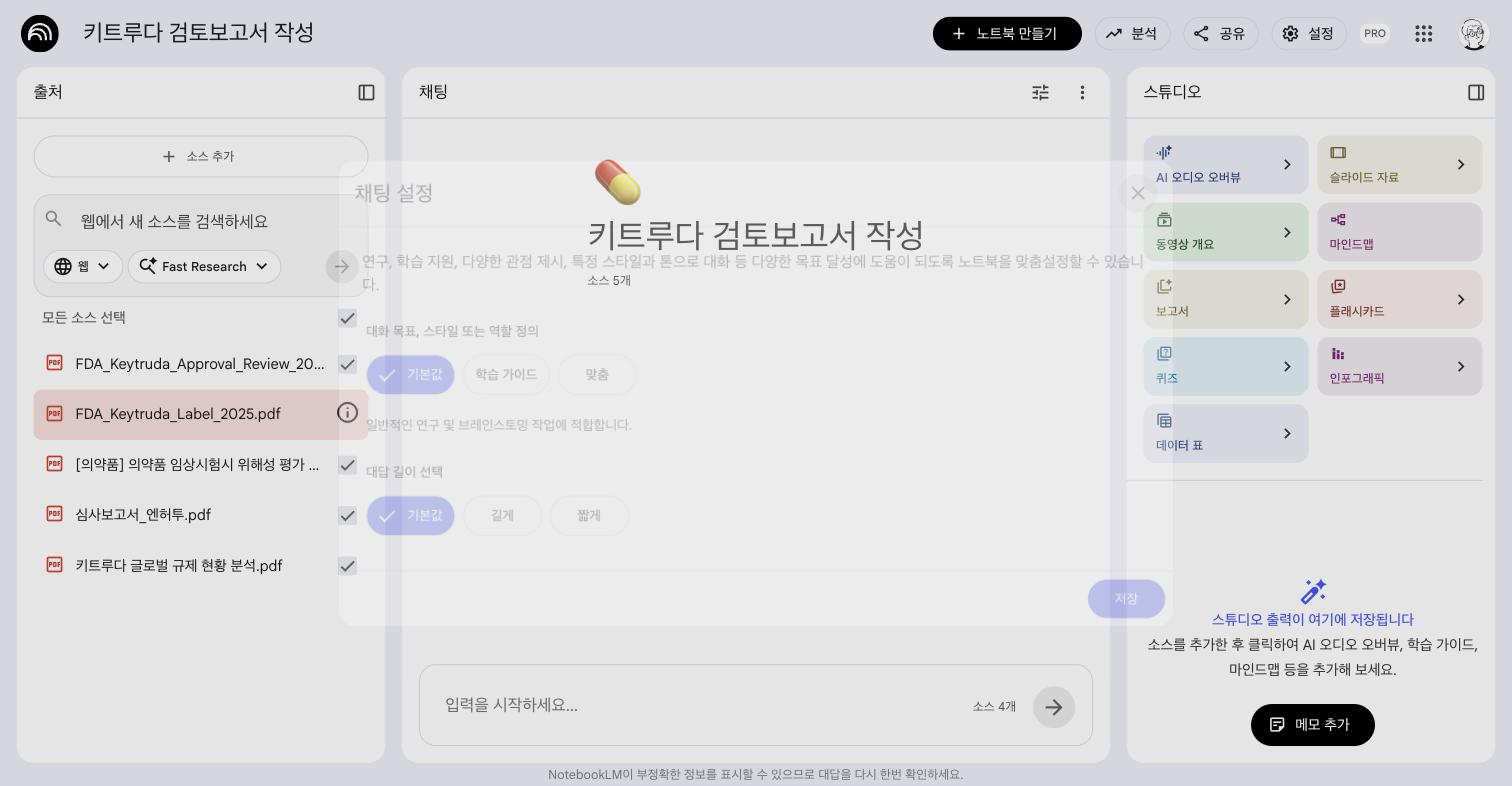Open the 슬라이드 자료 generator

[1397, 164]
